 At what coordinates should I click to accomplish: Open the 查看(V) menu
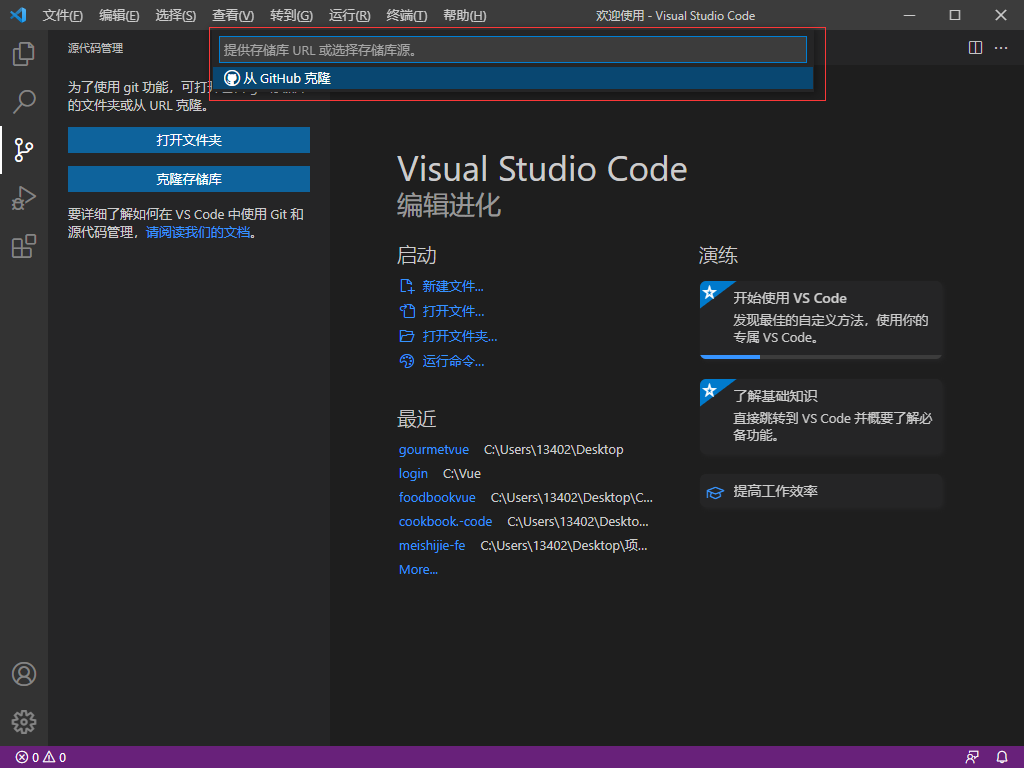point(232,16)
